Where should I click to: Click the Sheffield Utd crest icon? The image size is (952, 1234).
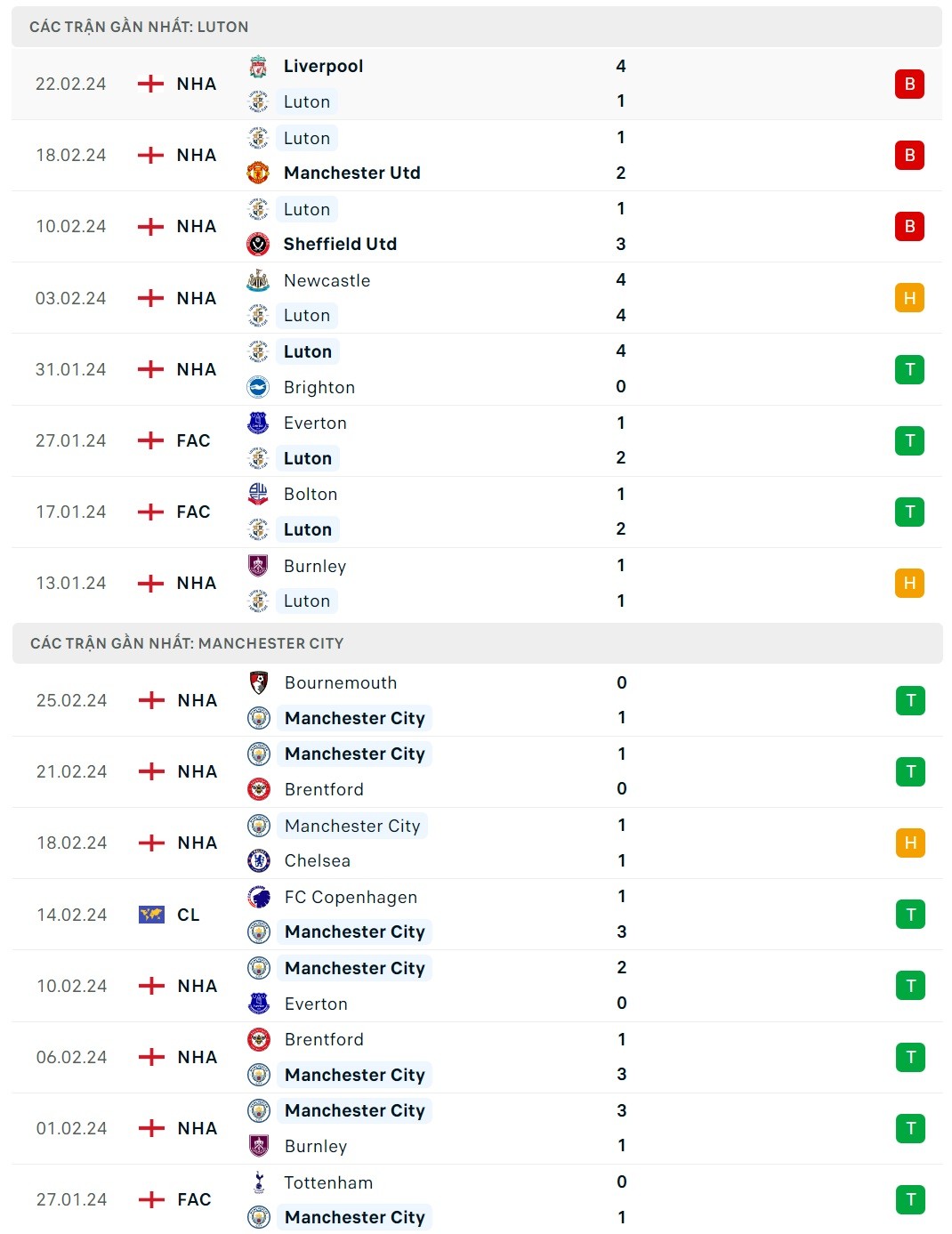(258, 244)
